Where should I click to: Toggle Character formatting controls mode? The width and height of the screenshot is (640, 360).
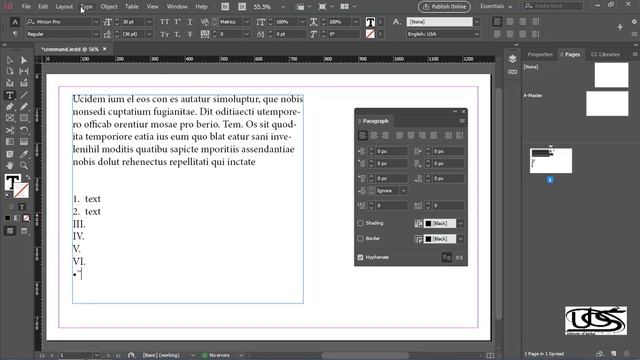tap(15, 22)
